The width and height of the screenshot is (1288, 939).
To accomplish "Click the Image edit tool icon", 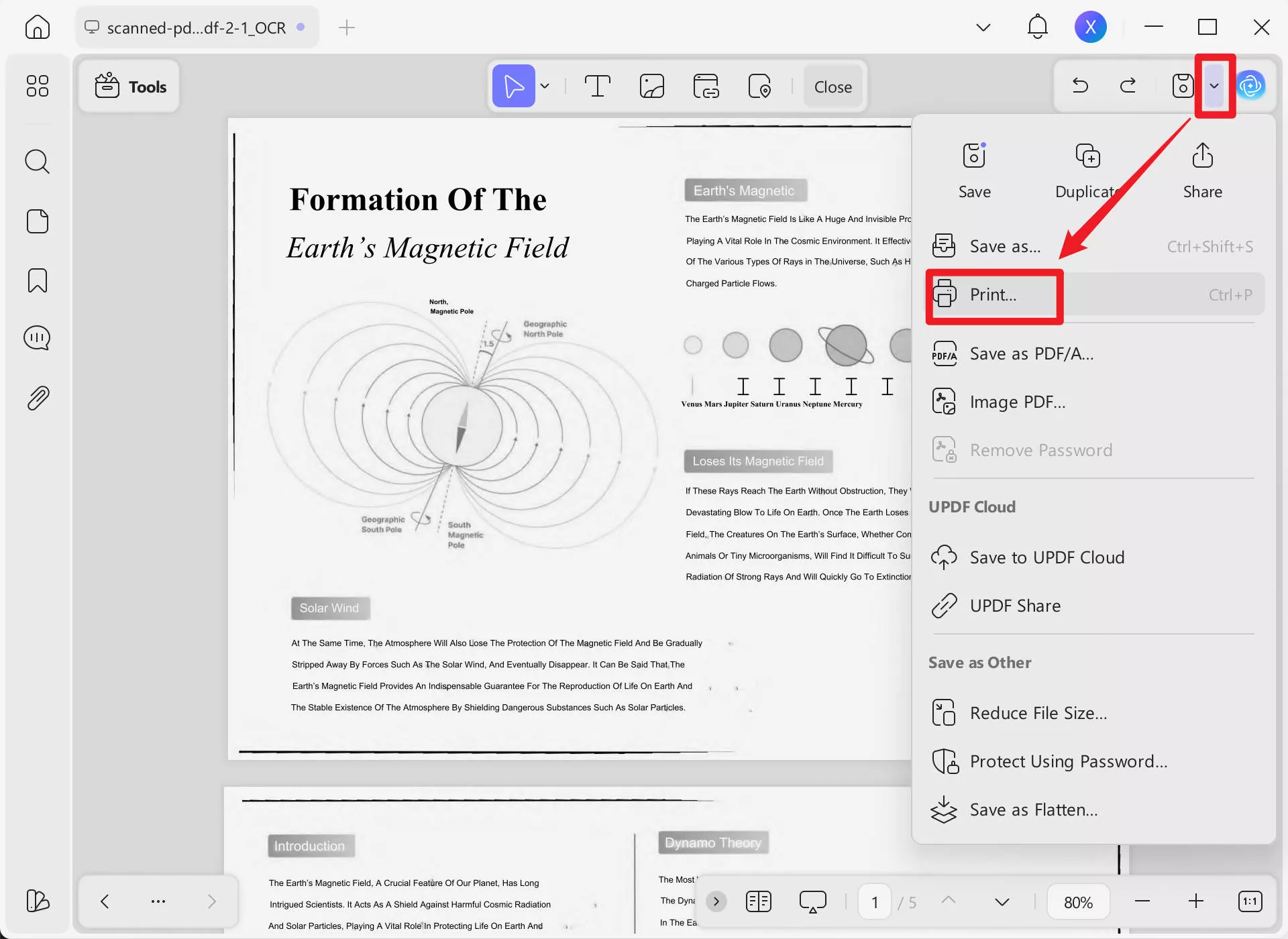I will tap(651, 87).
